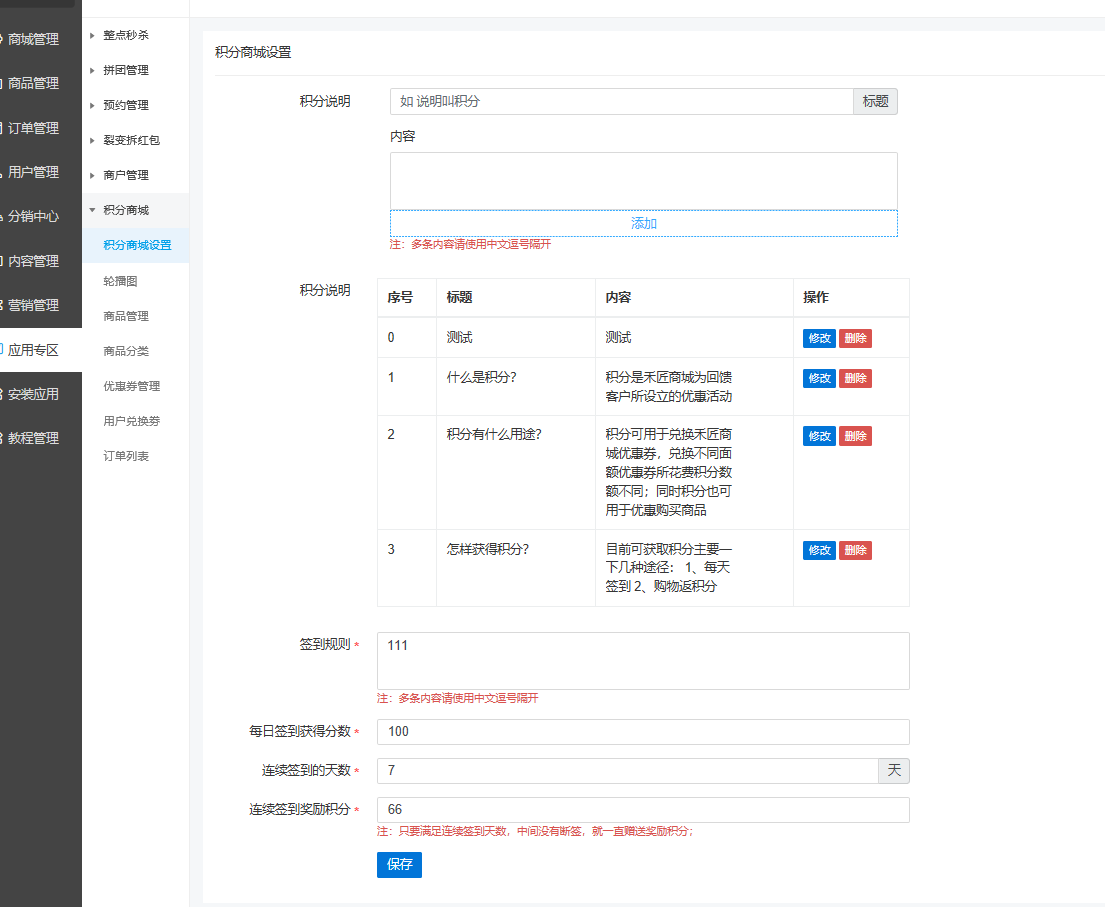Viewport: 1105px width, 907px height.
Task: Click 删除 for the 测试 row
Action: click(856, 338)
